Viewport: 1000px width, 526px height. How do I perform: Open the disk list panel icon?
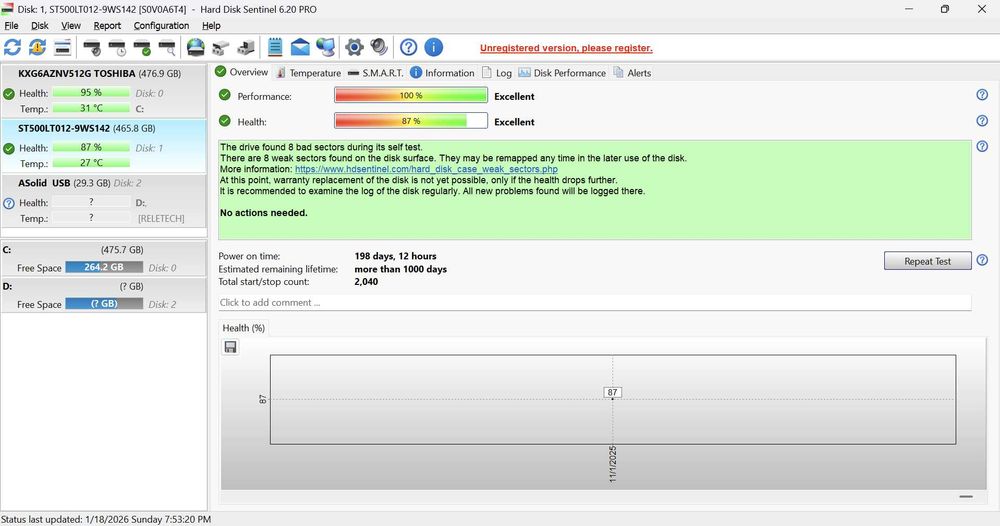62,47
